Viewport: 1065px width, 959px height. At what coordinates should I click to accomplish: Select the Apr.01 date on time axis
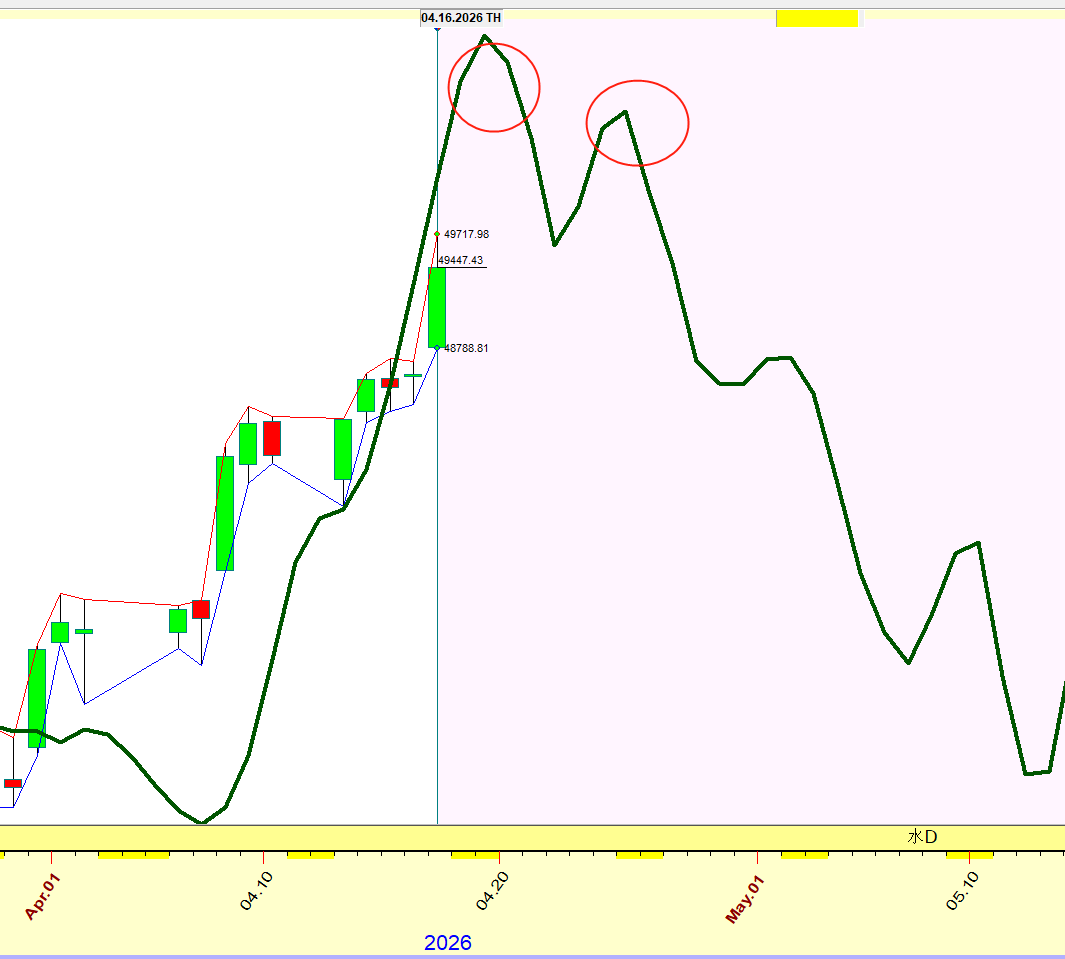[42, 897]
